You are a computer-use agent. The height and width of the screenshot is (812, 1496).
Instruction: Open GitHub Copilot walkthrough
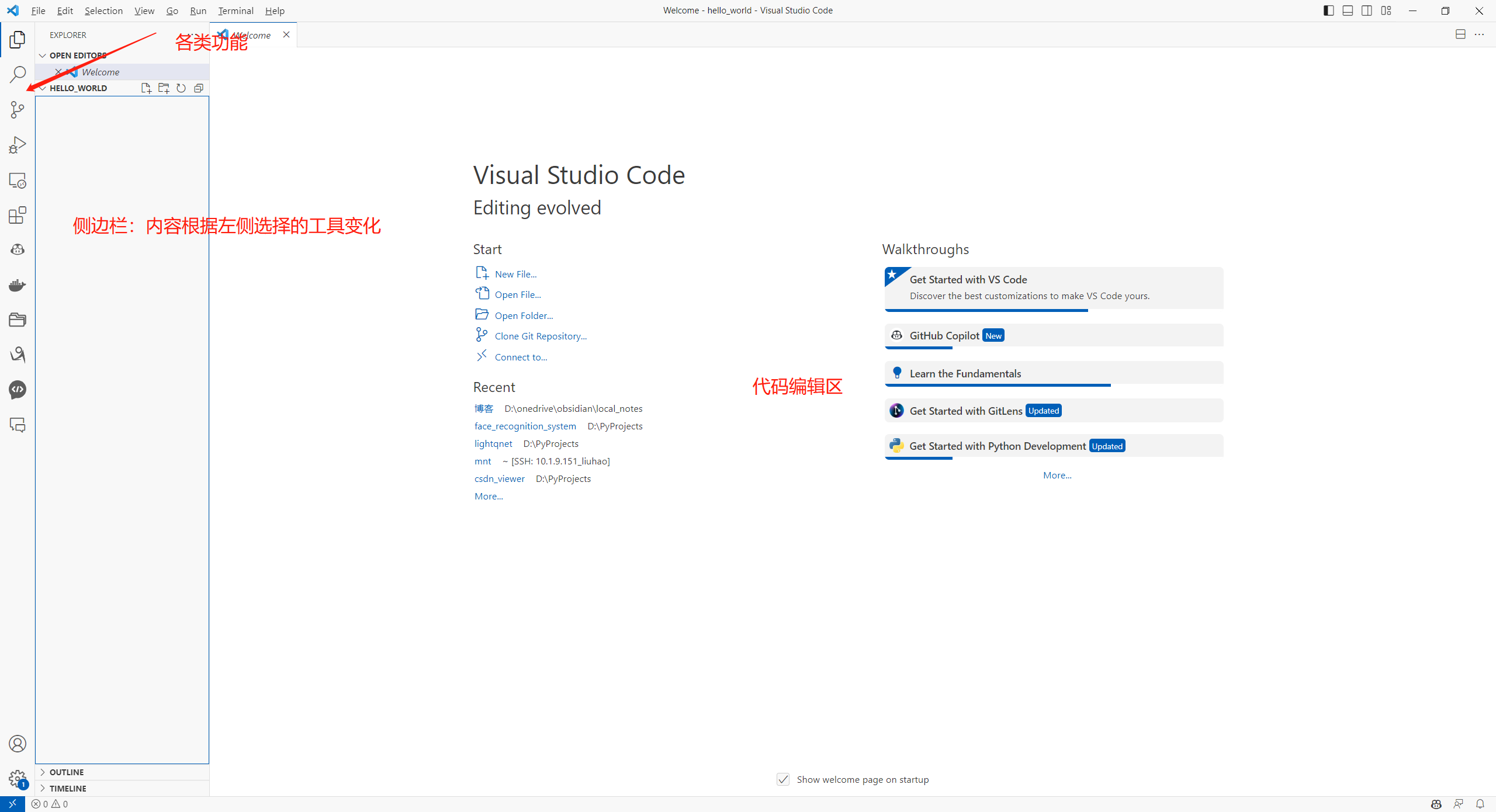[x=1054, y=336]
